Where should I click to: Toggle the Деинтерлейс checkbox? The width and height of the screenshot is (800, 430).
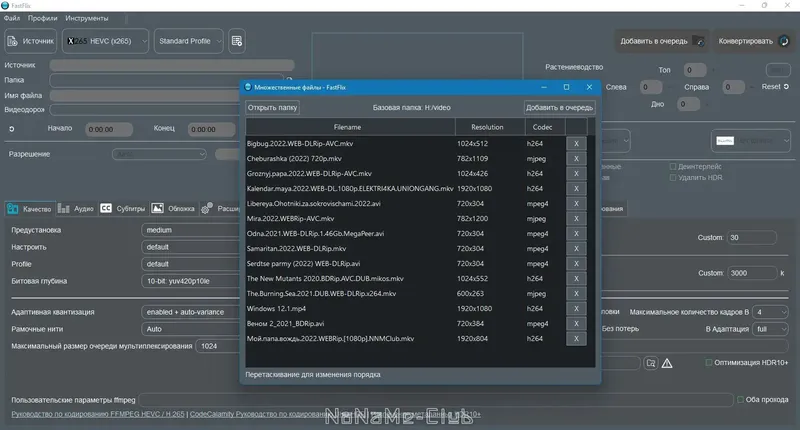(x=673, y=167)
